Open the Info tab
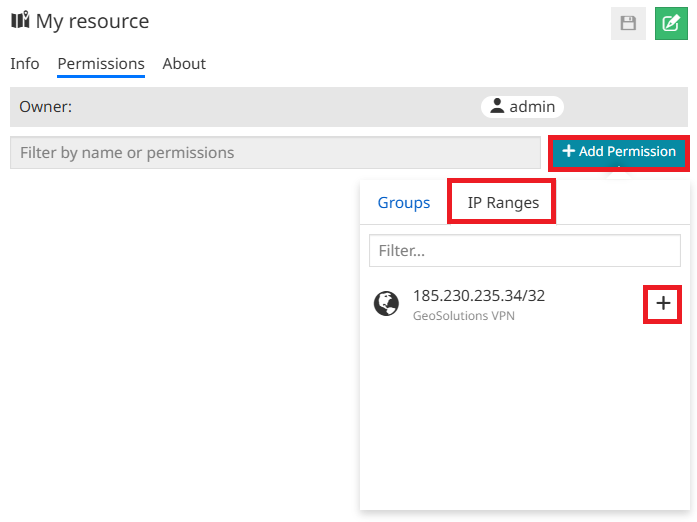The width and height of the screenshot is (697, 522). (x=25, y=64)
